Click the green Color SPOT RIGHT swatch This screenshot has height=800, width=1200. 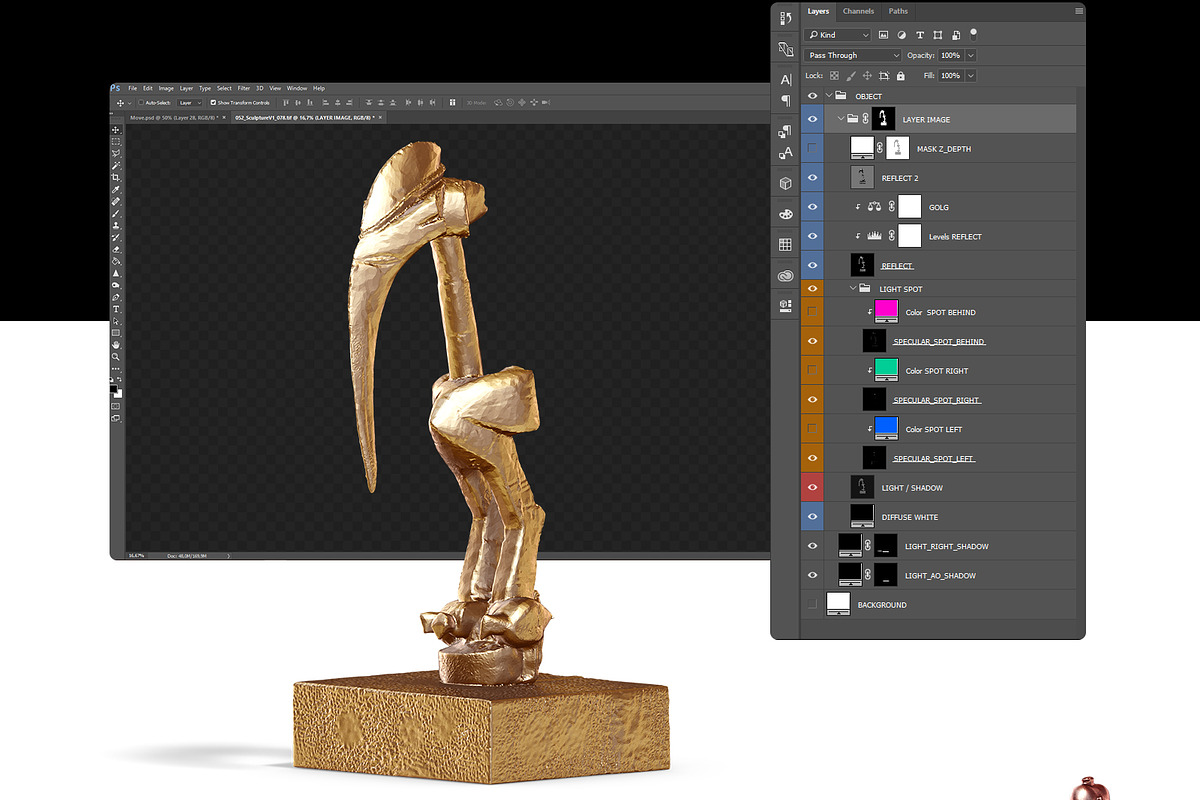click(x=886, y=368)
